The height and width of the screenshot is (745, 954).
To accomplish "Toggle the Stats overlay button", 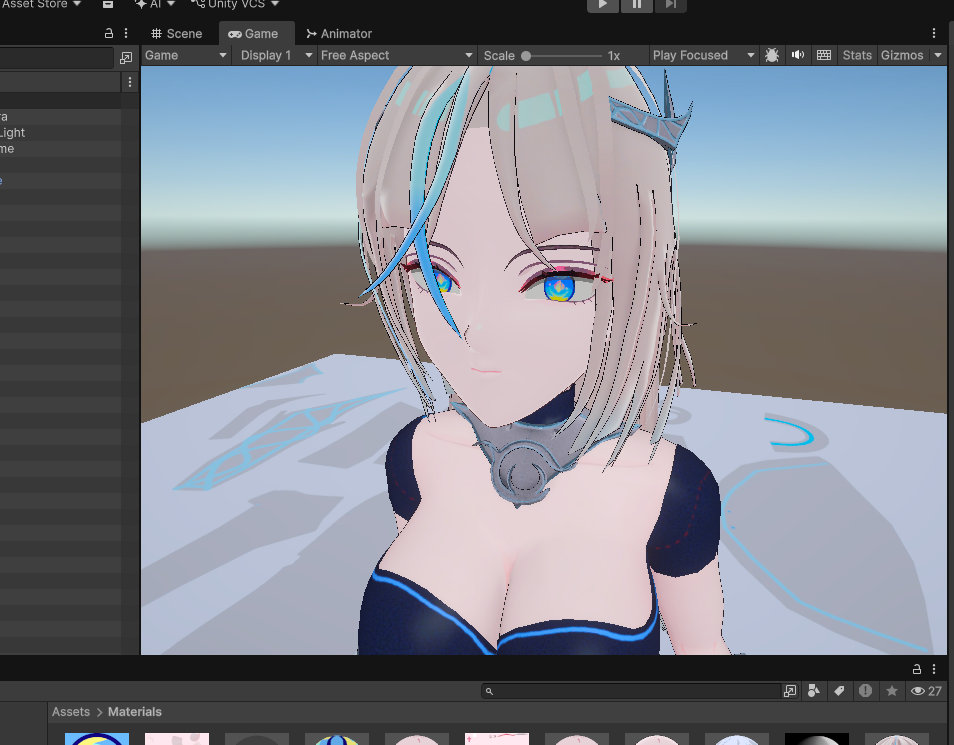I will tap(857, 55).
